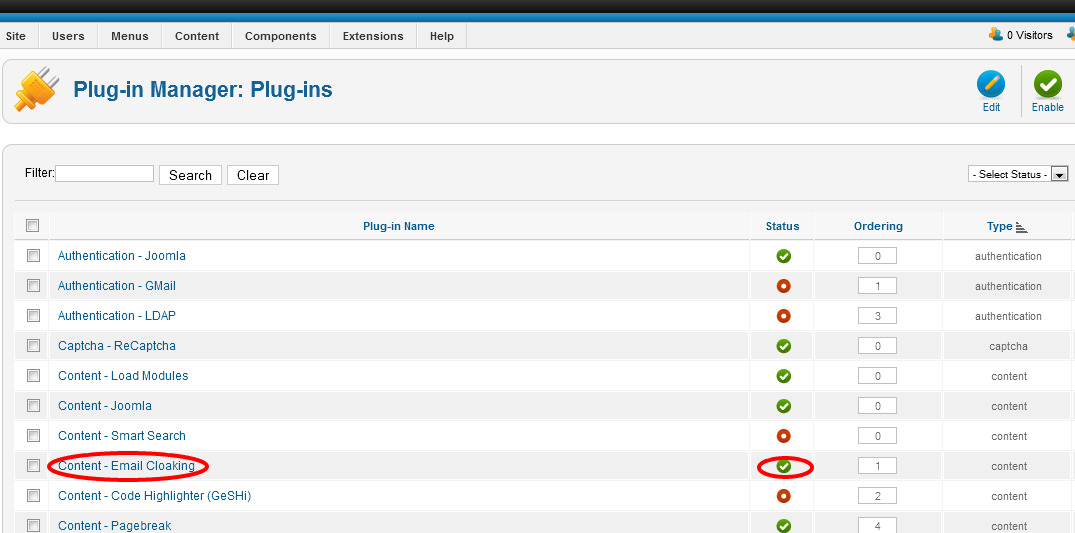Tick checkbox for Content - Load Modules
Image resolution: width=1075 pixels, height=533 pixels.
pos(33,375)
